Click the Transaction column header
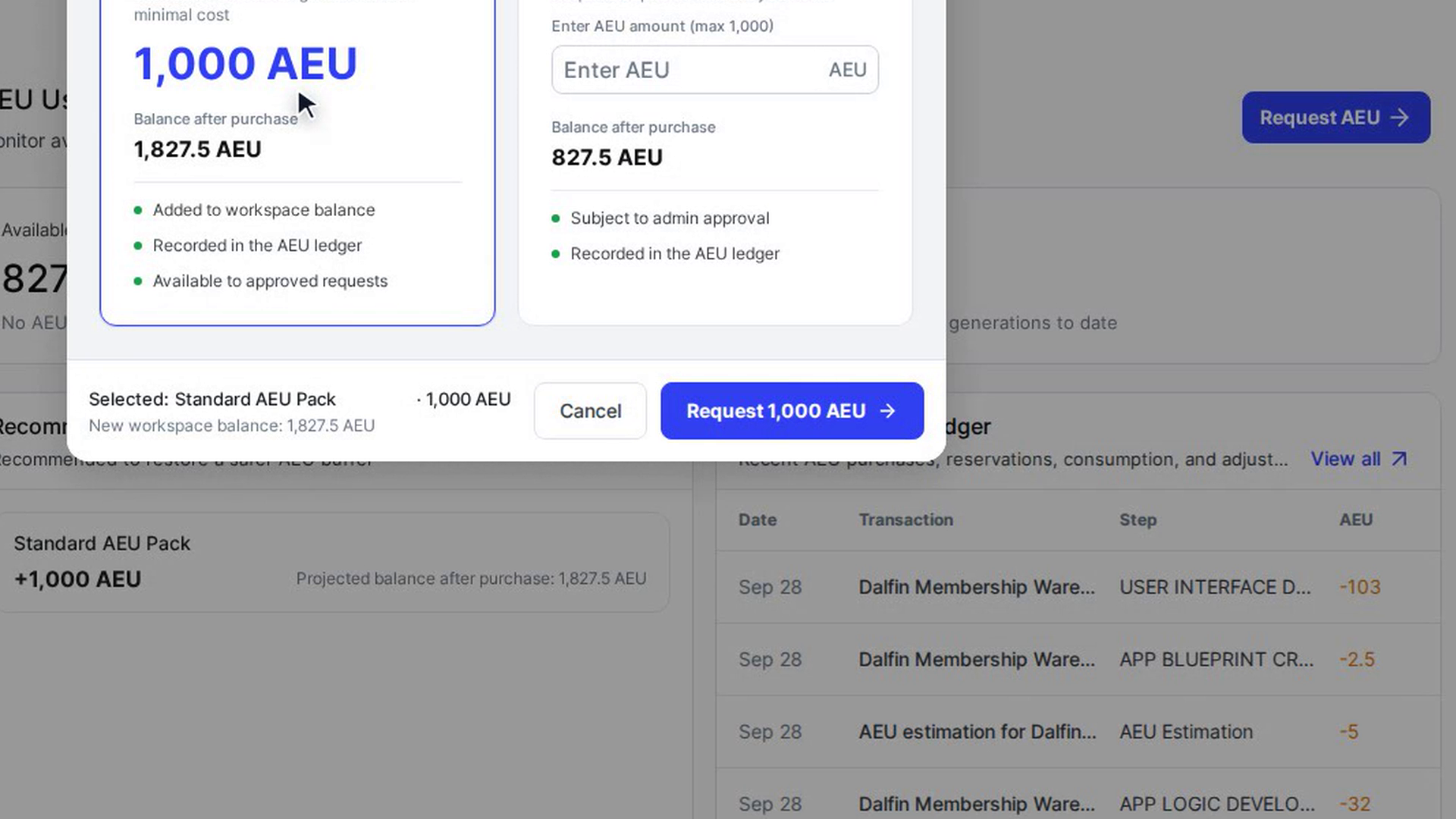 point(905,519)
